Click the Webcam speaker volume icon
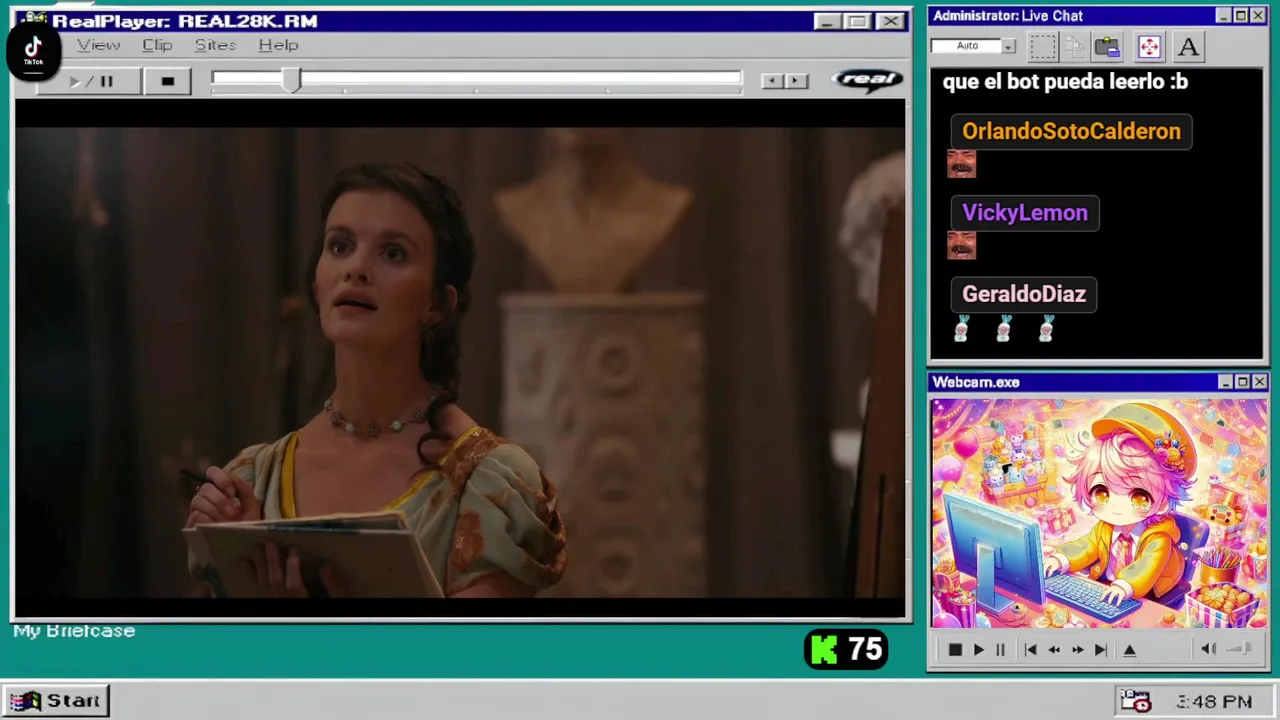This screenshot has width=1280, height=720. tap(1208, 650)
